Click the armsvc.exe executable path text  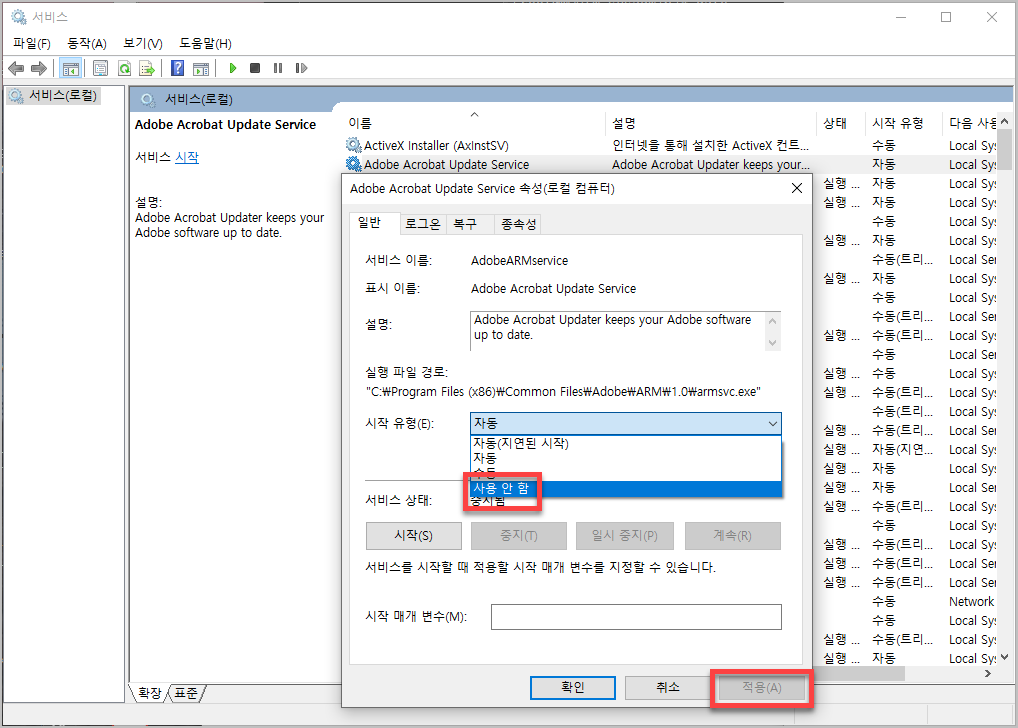563,392
